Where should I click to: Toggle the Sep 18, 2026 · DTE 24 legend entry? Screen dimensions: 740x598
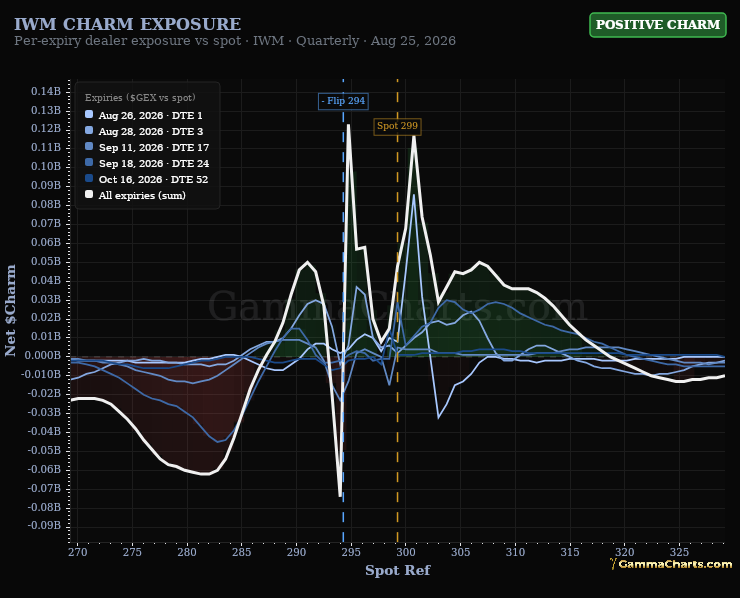(147, 163)
